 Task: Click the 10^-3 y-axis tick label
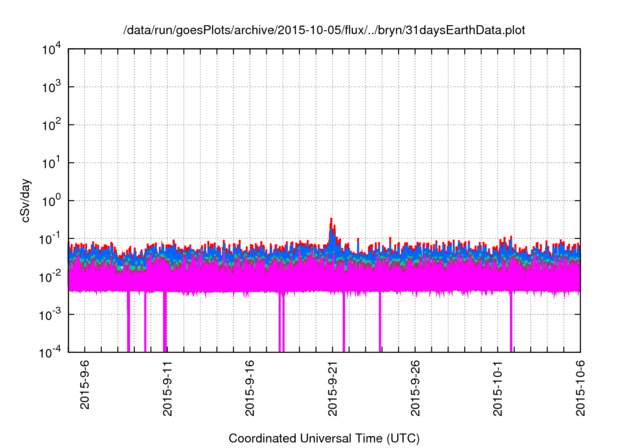click(50, 314)
